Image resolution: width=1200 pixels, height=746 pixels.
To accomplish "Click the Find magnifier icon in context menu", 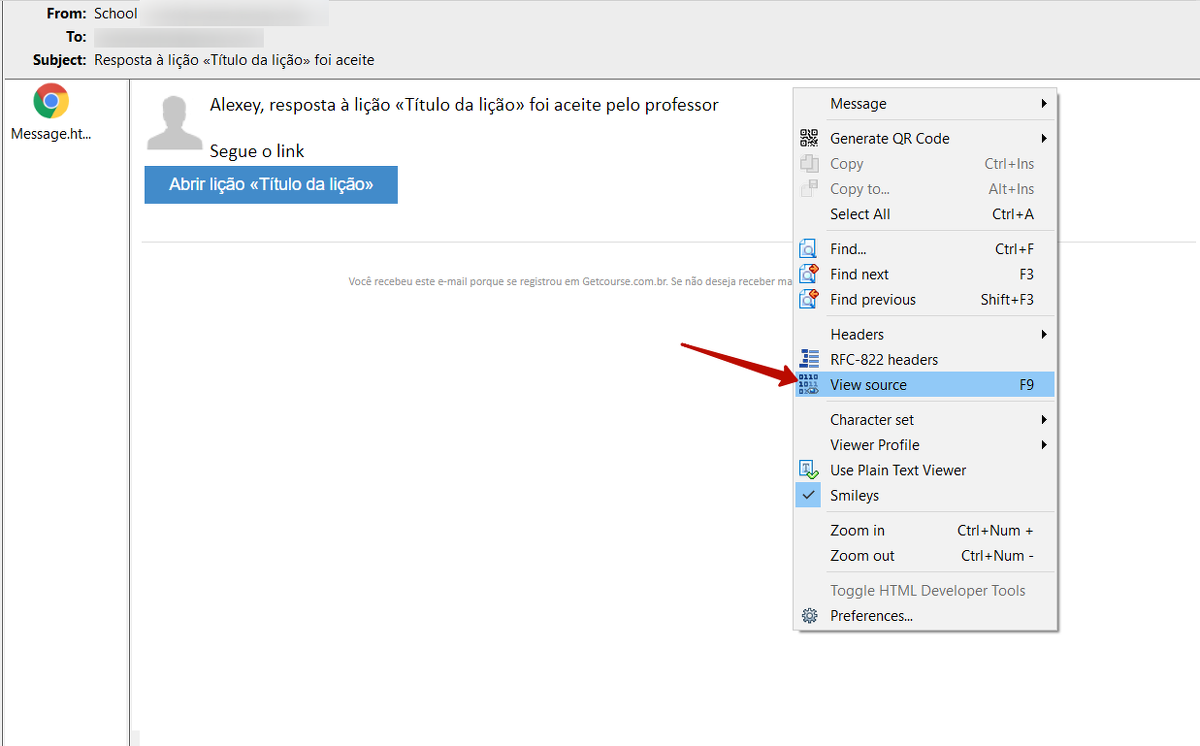I will (809, 249).
